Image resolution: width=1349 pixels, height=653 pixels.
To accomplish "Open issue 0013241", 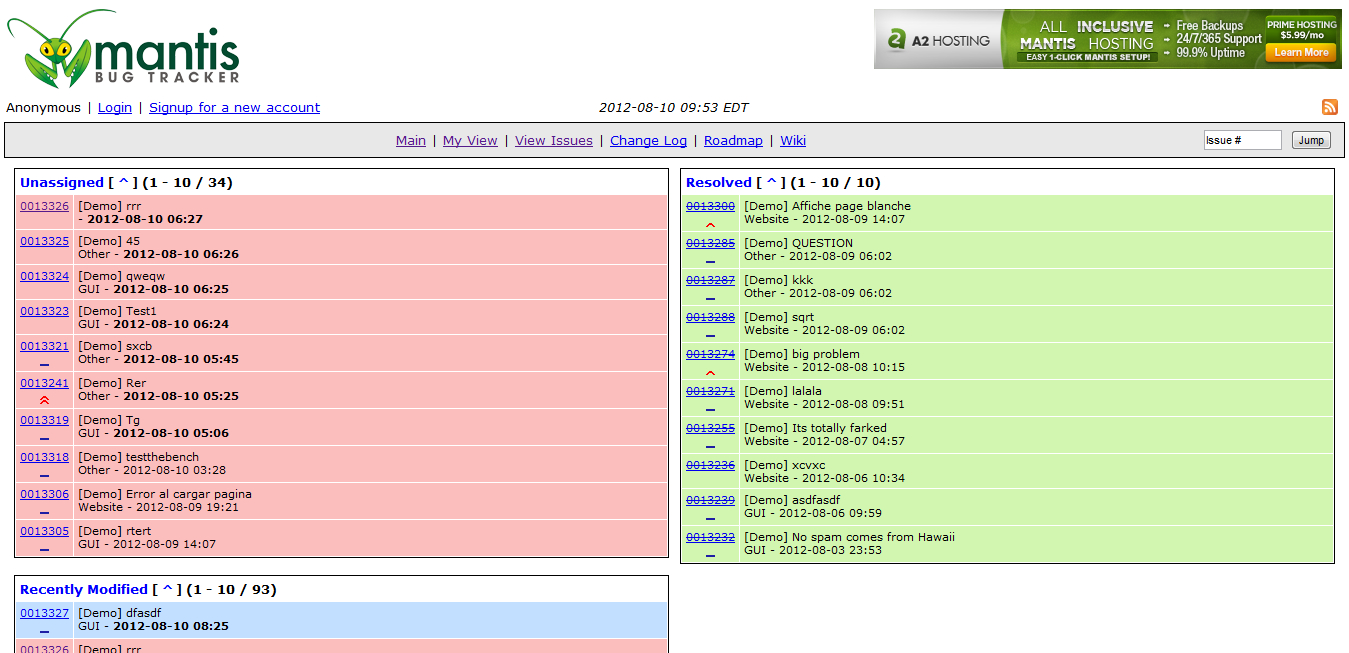I will (x=45, y=383).
